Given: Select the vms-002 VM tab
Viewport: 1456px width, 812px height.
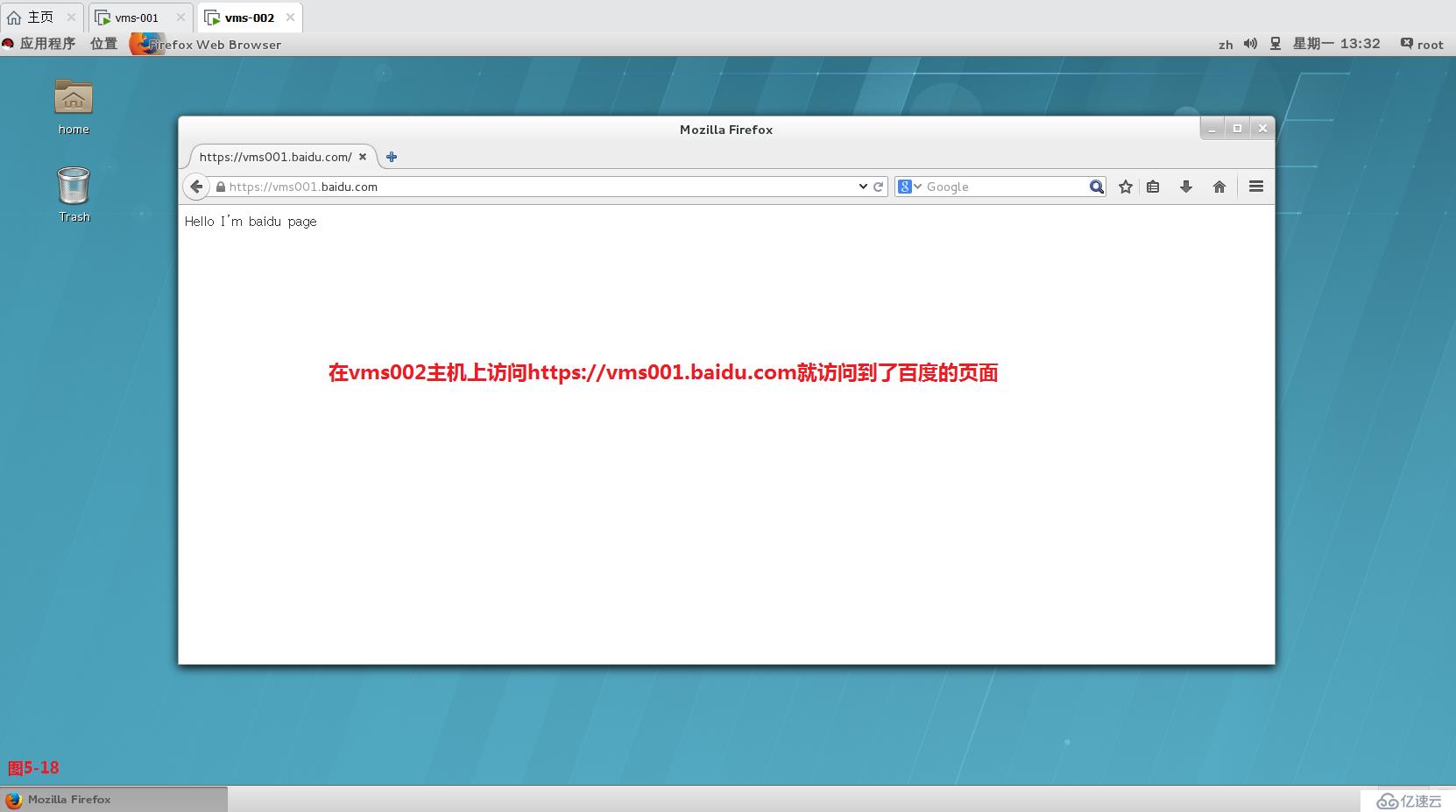Looking at the screenshot, I should [249, 18].
